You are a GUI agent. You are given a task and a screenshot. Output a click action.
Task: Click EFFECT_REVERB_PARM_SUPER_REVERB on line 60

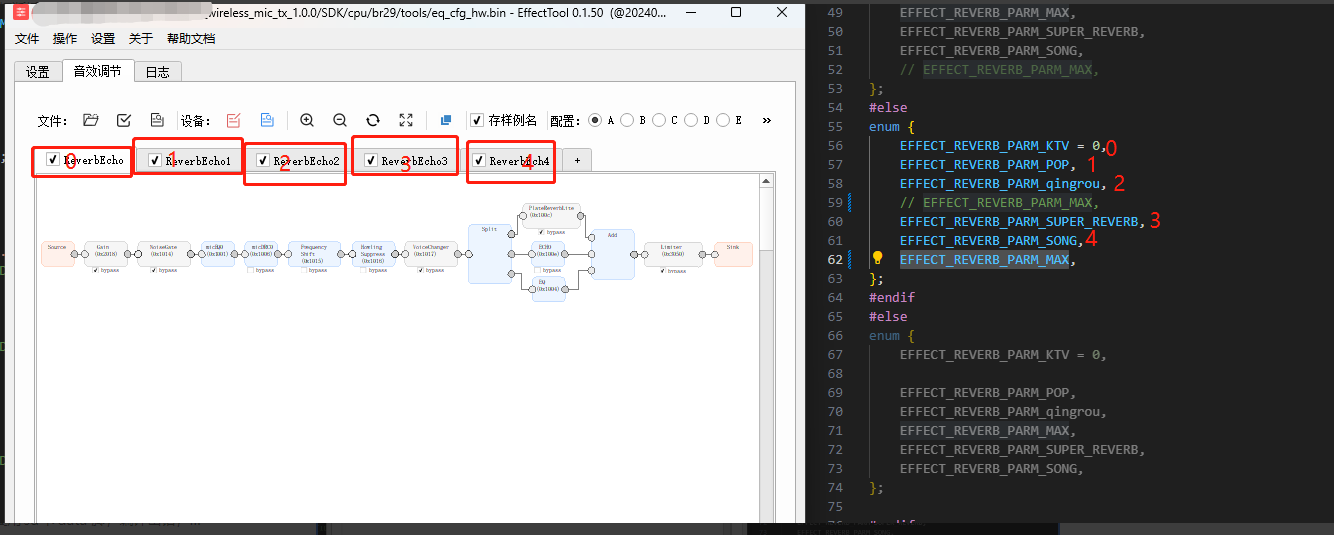point(1019,221)
